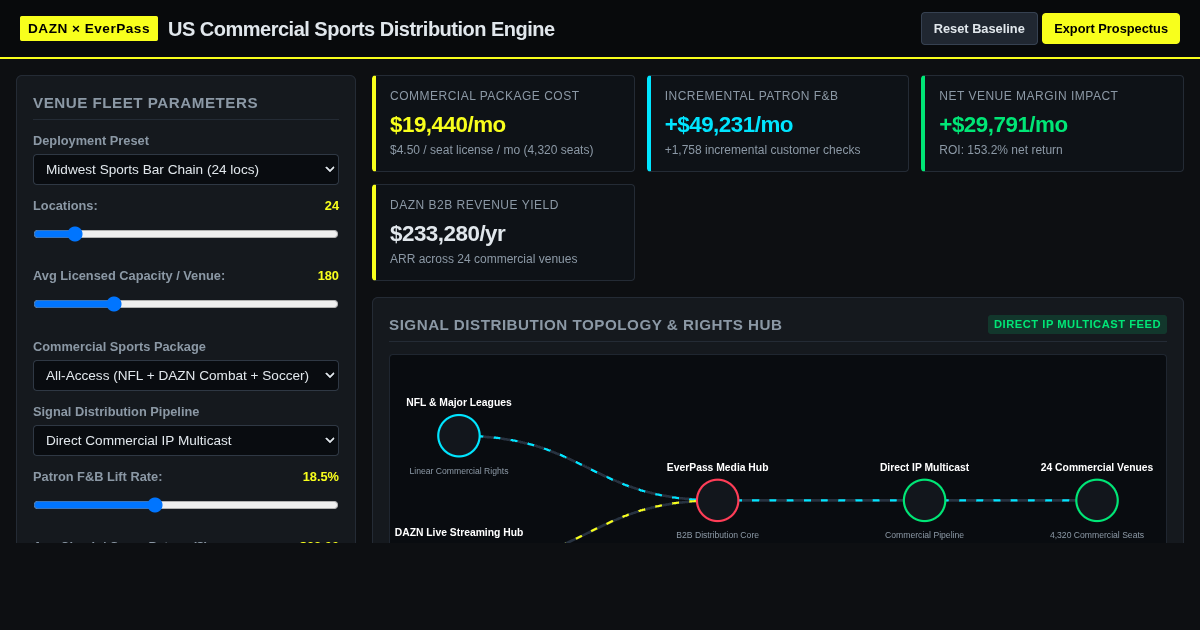Click the 24 Commercial Venues node circle
The height and width of the screenshot is (630, 1200).
(x=1097, y=500)
